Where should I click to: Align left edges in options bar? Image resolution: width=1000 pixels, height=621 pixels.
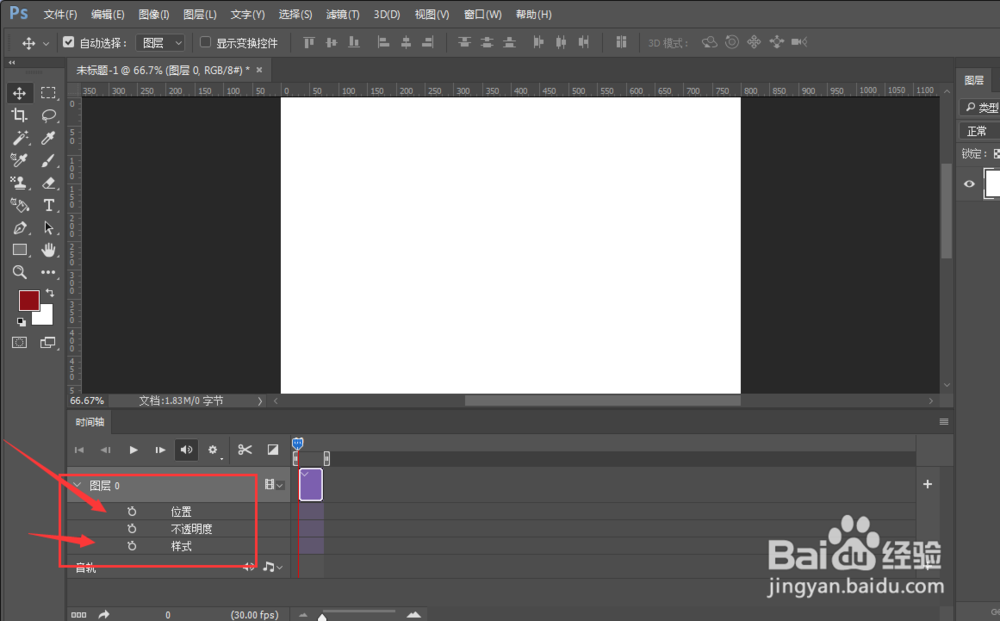[383, 43]
